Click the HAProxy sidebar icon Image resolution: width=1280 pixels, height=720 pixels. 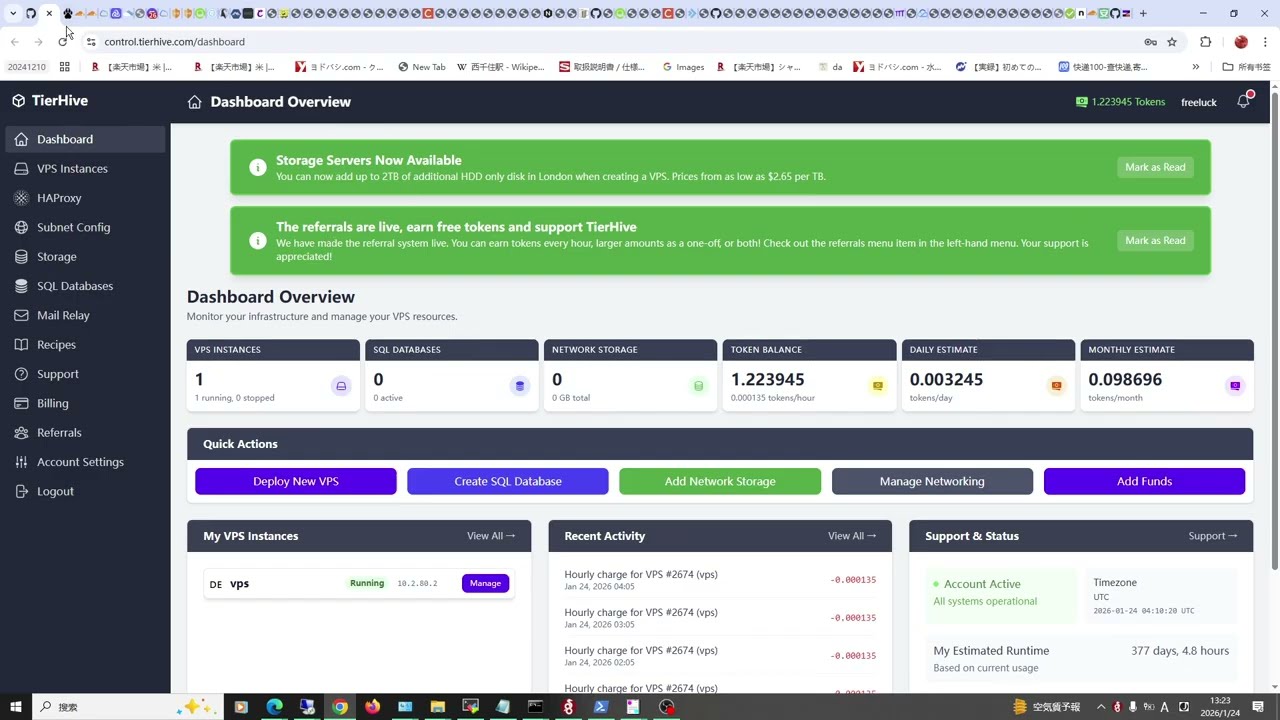point(21,198)
